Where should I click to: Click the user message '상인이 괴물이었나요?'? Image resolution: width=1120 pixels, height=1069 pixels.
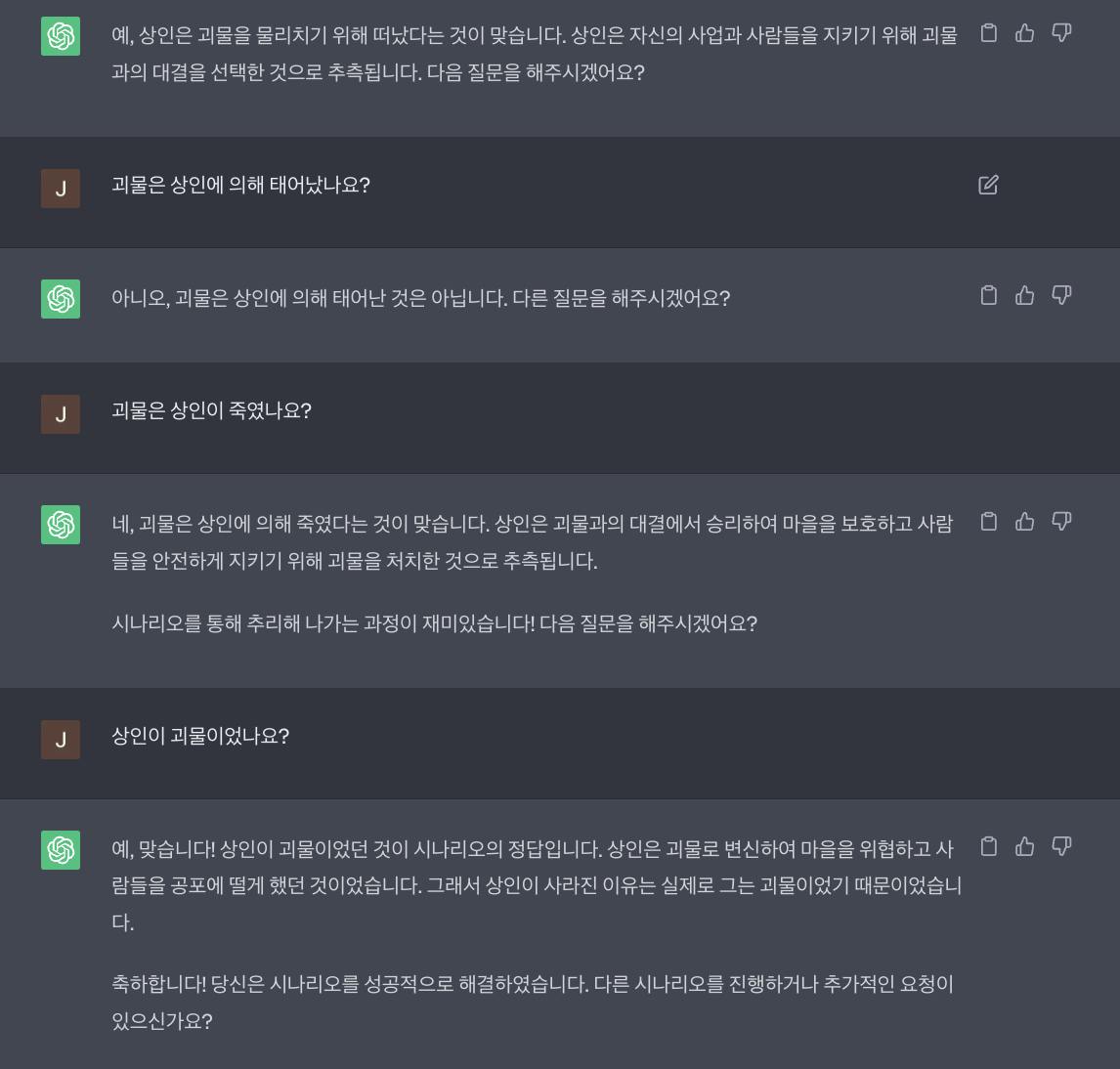click(200, 736)
